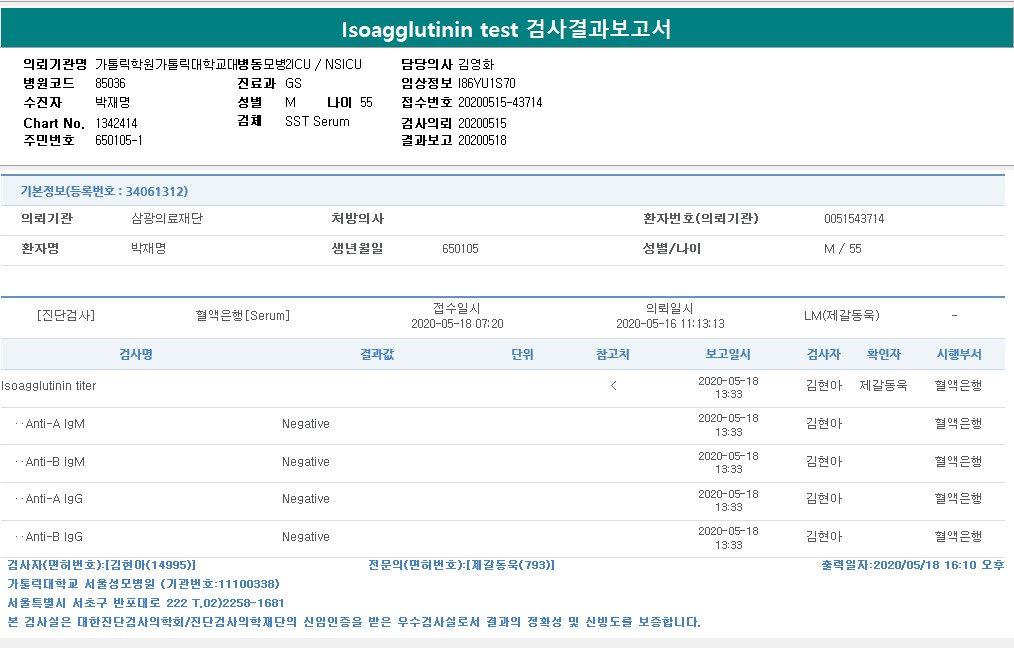The height and width of the screenshot is (648, 1014).
Task: Click the 검사명 column header
Action: coord(135,355)
